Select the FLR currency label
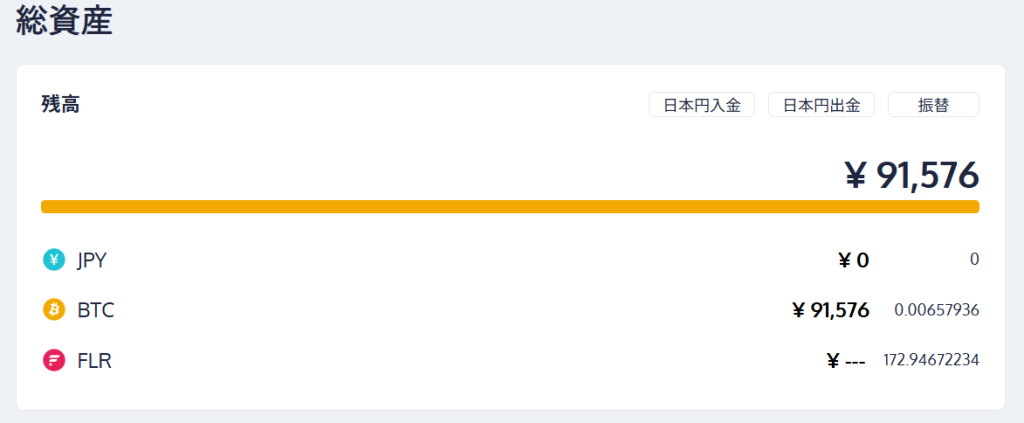The height and width of the screenshot is (423, 1024). 94,360
